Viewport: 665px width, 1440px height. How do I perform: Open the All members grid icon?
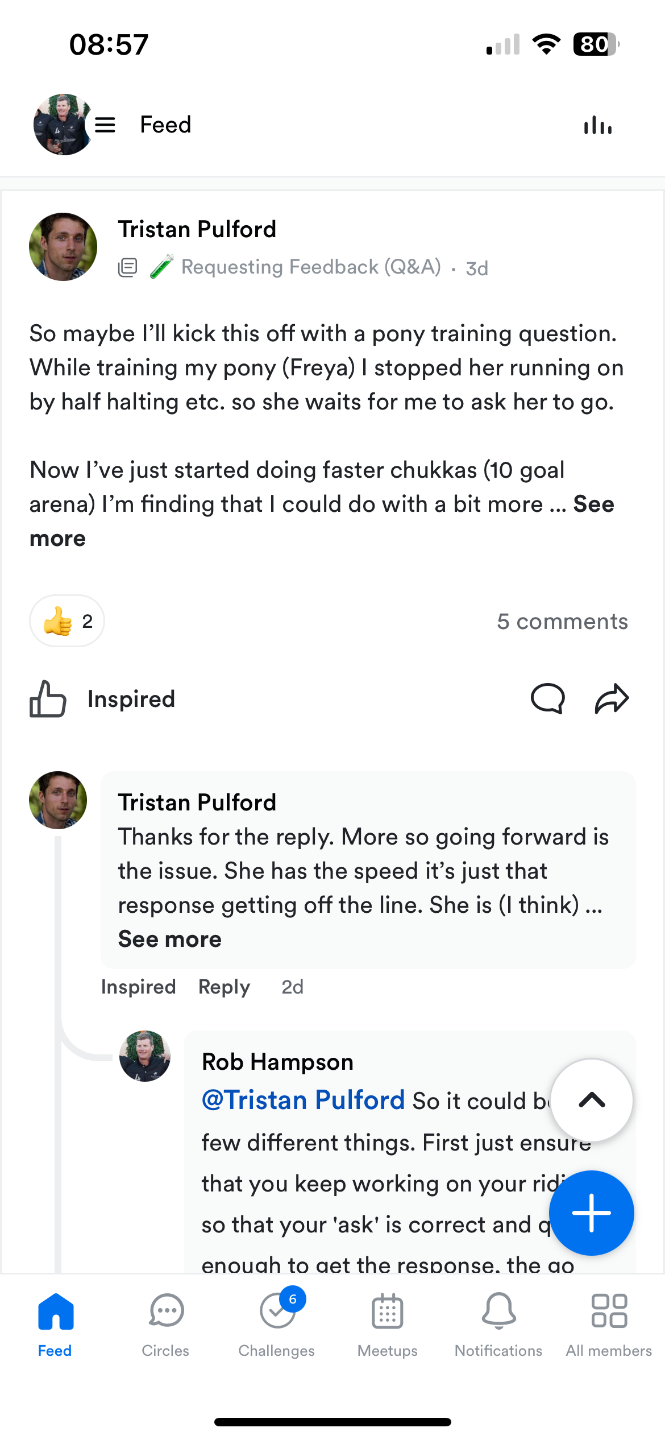click(x=608, y=1311)
